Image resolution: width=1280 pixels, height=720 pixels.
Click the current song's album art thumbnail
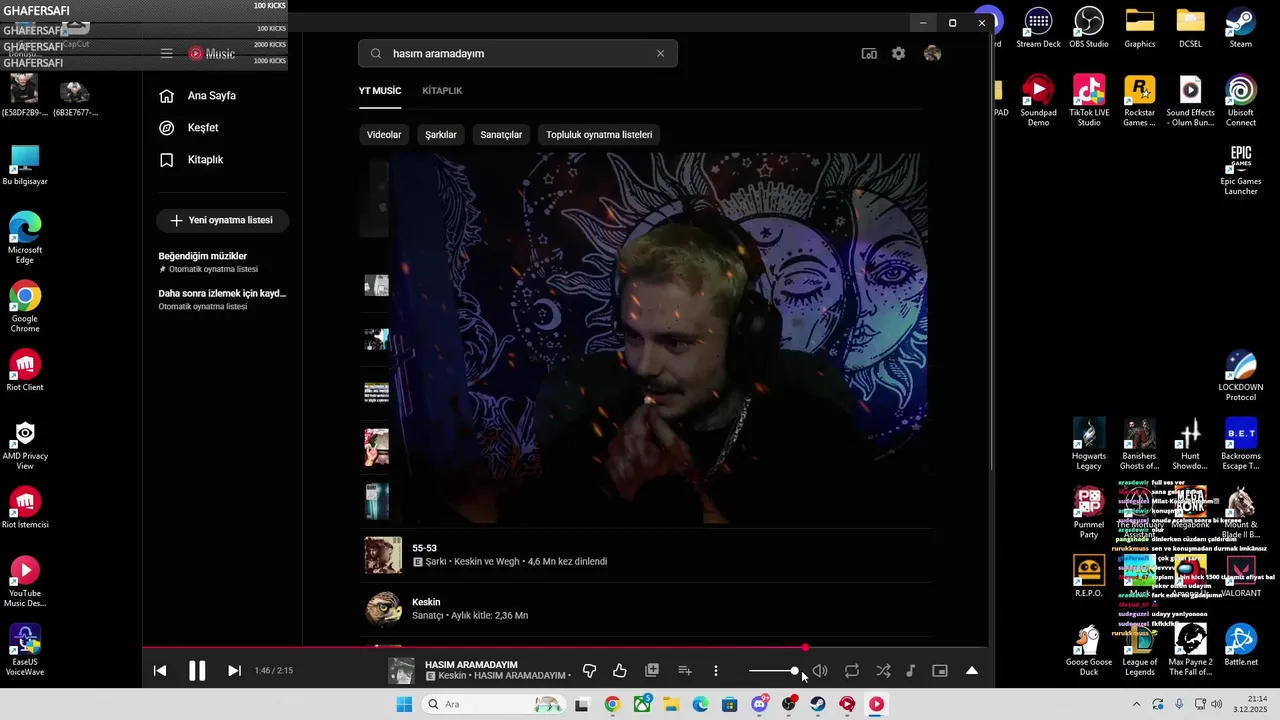[401, 671]
